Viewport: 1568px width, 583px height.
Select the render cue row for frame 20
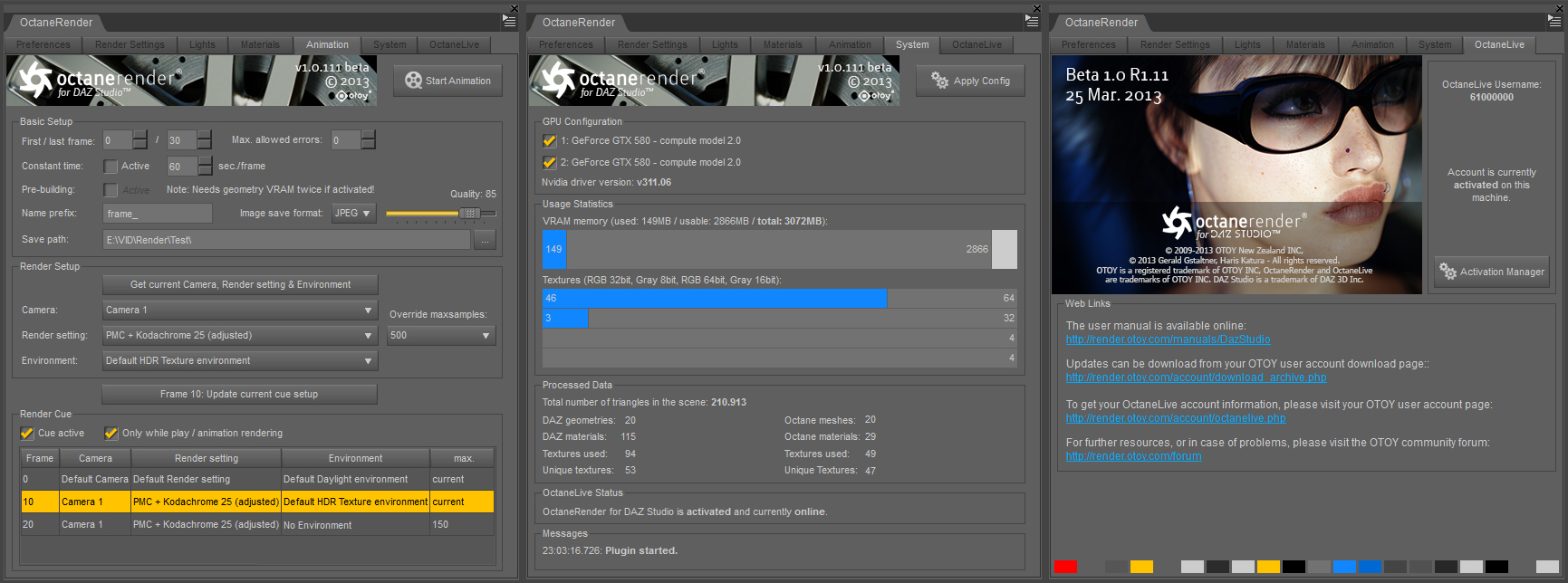pyautogui.click(x=257, y=524)
